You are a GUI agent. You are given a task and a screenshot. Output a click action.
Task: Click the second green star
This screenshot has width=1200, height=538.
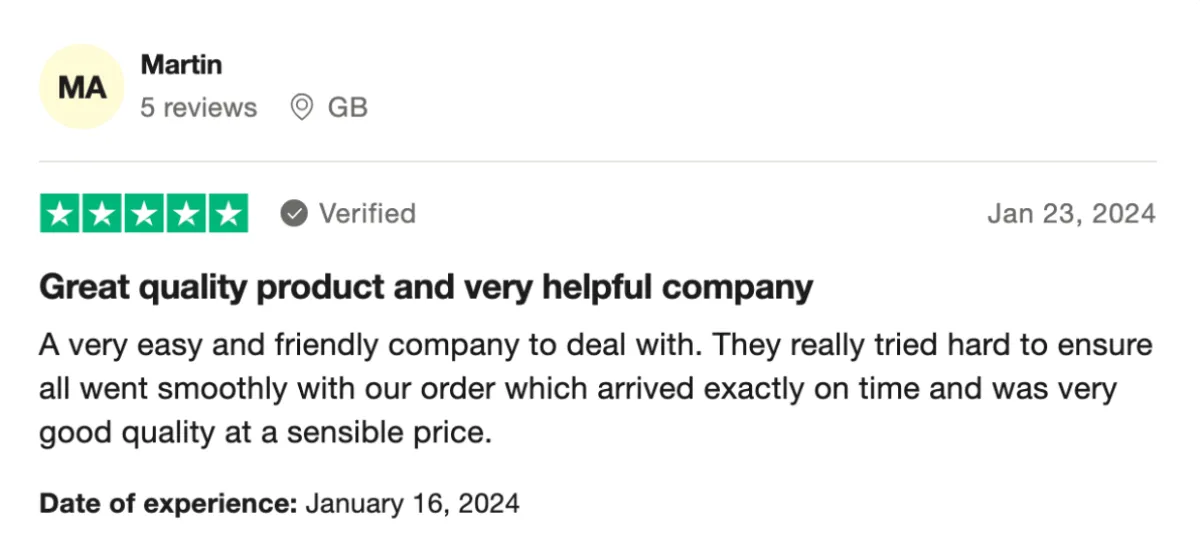click(103, 213)
